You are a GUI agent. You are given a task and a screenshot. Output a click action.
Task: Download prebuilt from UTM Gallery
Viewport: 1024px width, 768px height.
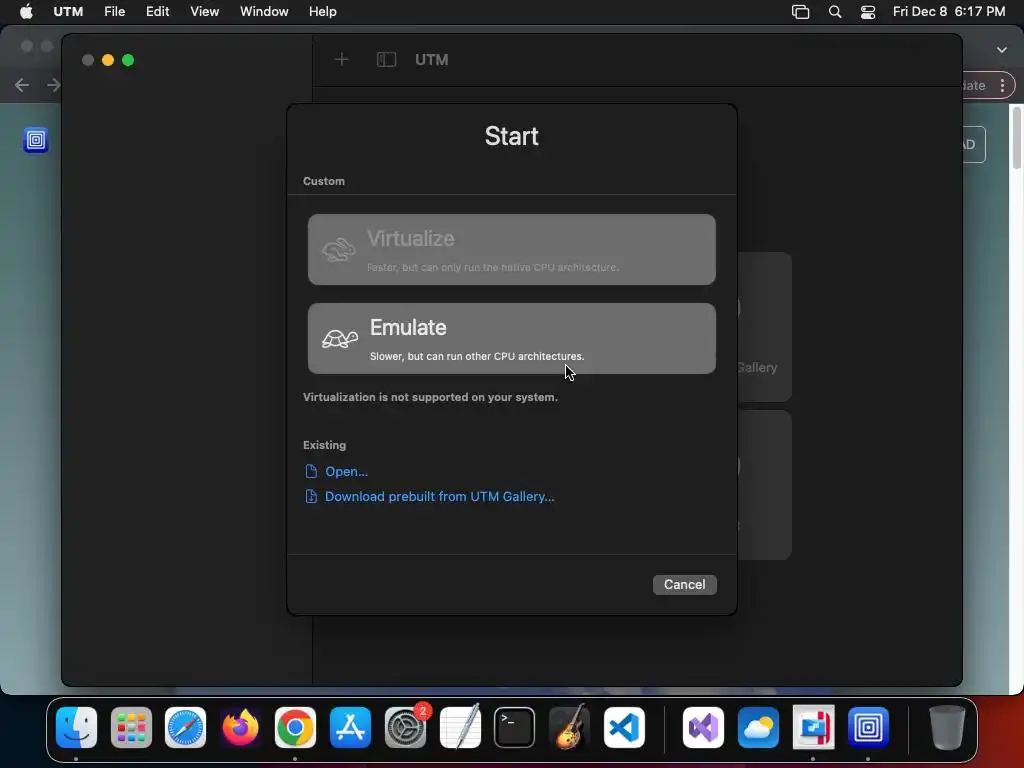tap(440, 496)
